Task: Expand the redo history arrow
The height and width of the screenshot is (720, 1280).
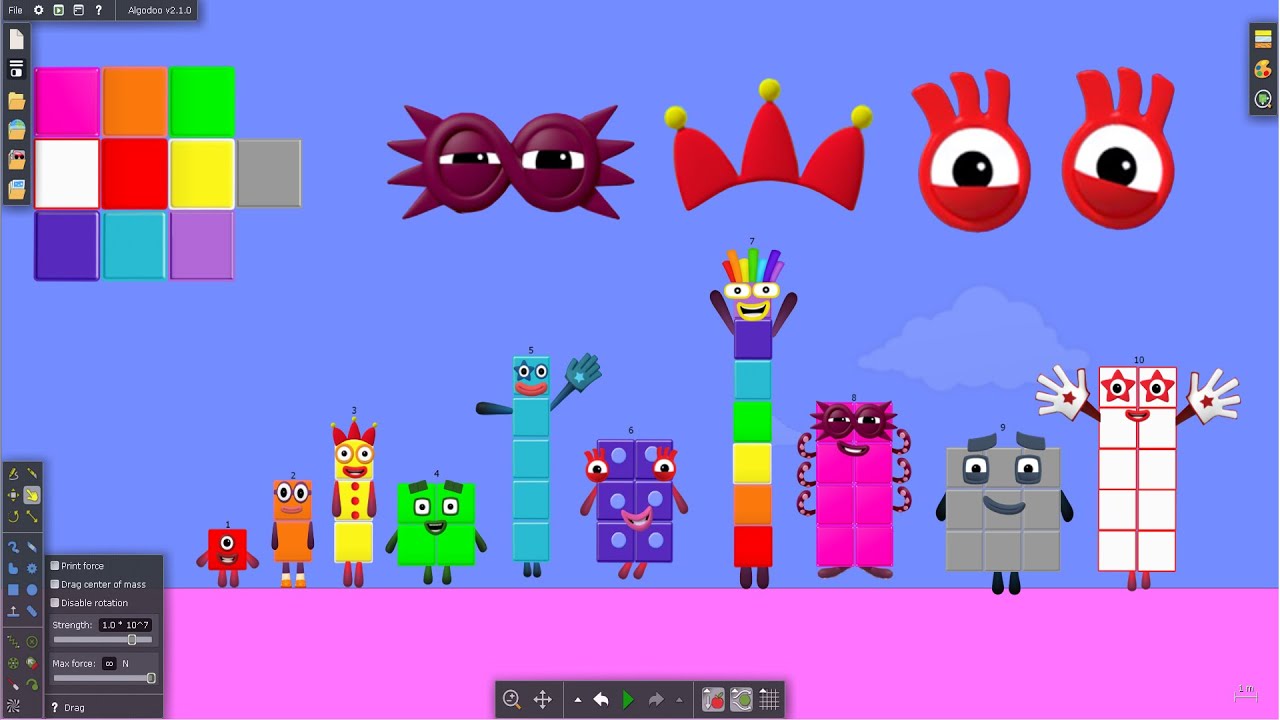Action: (x=679, y=700)
